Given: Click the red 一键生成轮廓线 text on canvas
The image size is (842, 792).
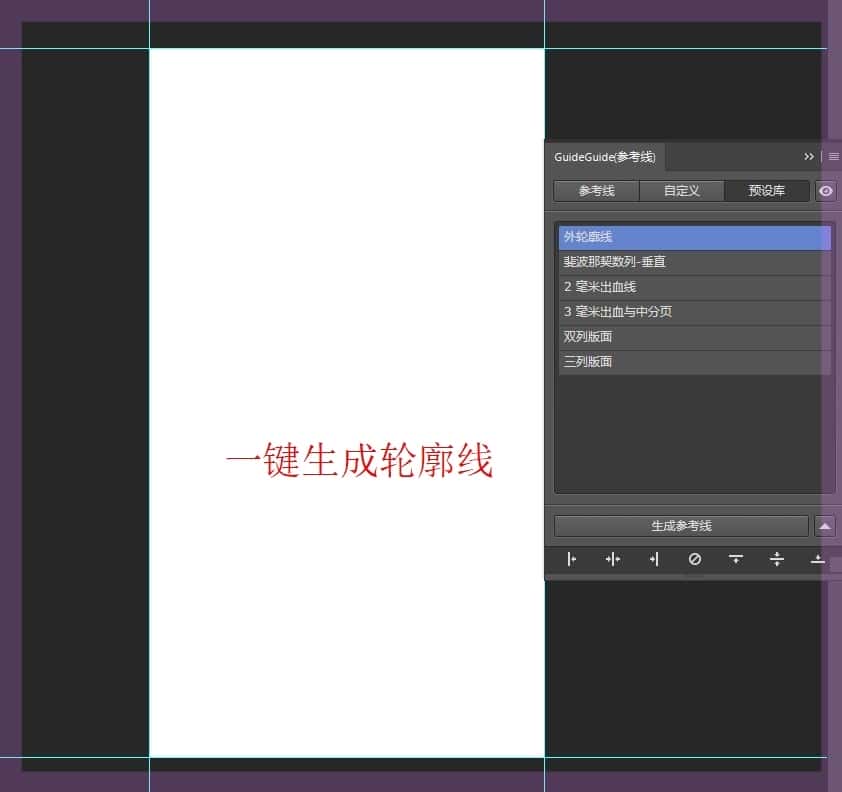Looking at the screenshot, I should tap(359, 461).
